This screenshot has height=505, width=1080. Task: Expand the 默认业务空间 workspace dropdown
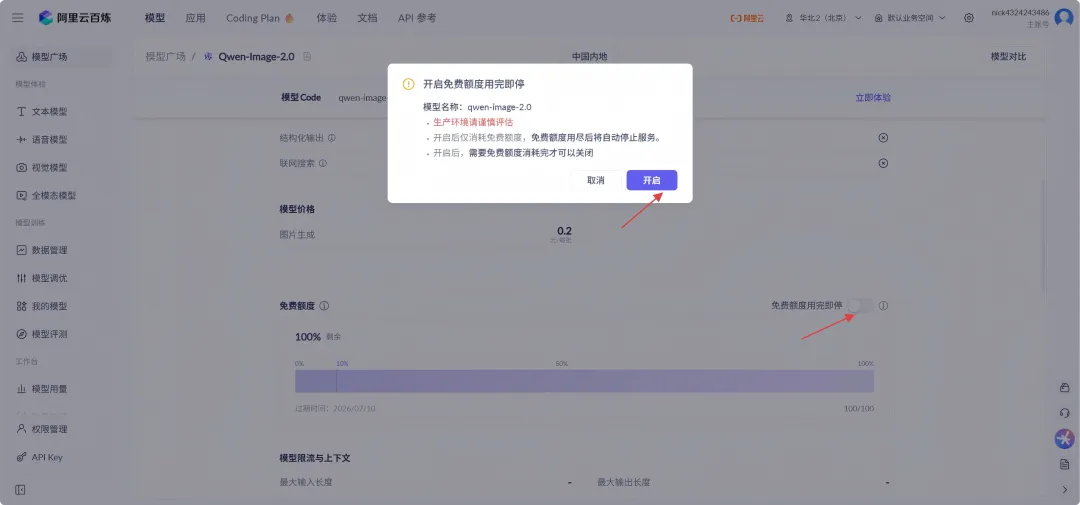(x=910, y=18)
